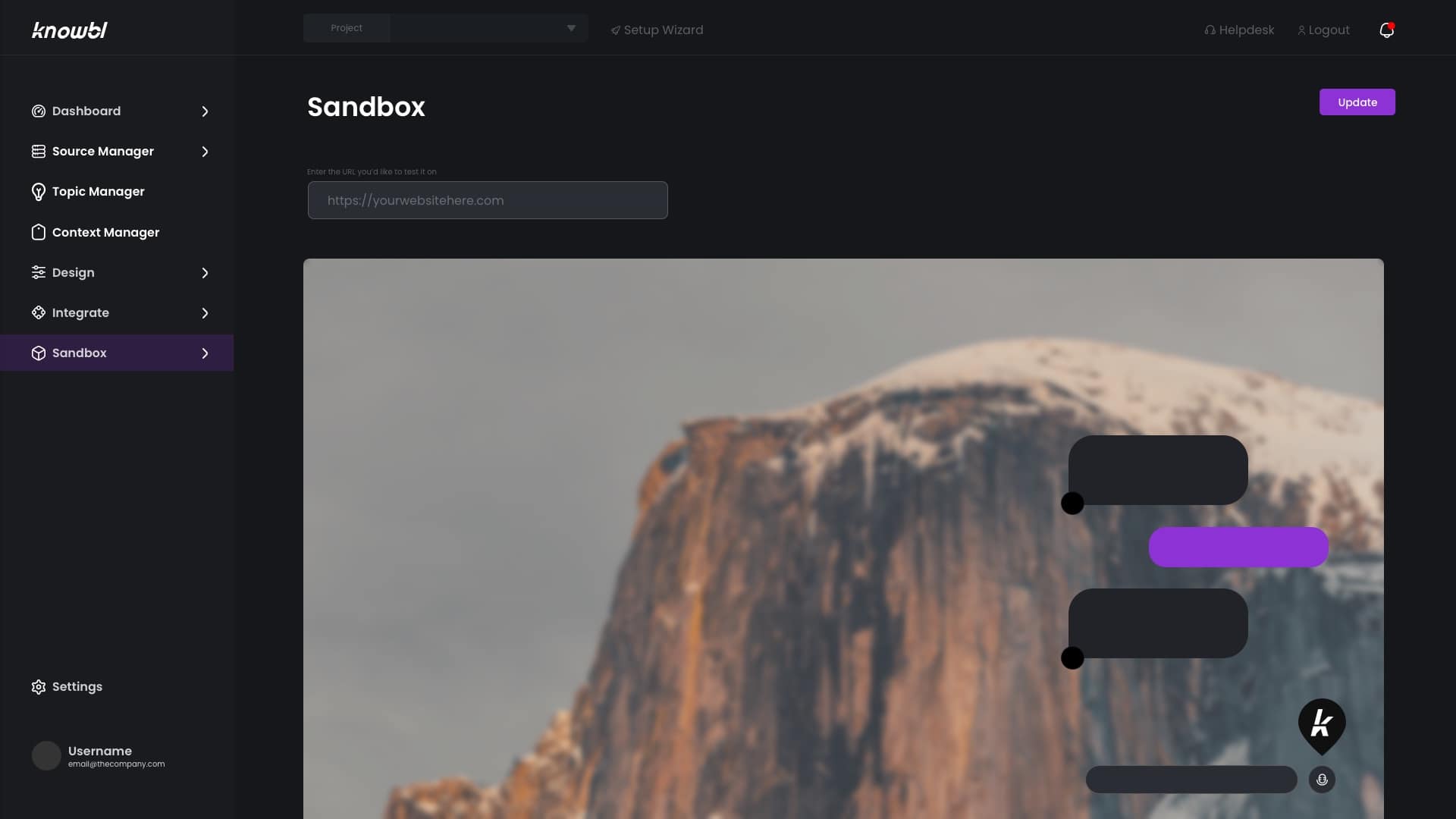1456x819 pixels.
Task: Click the Topic Manager sidebar icon
Action: click(38, 192)
